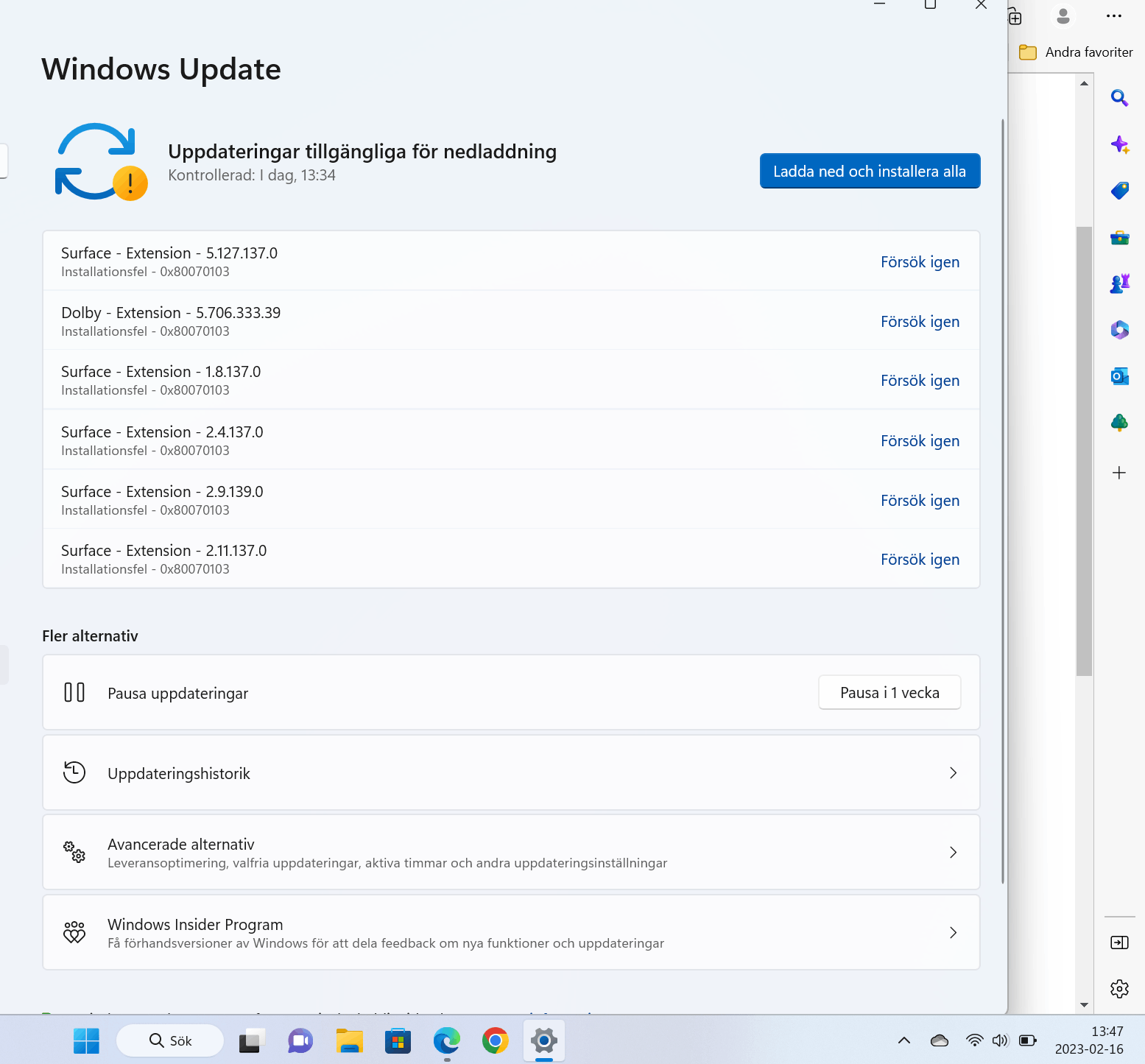Click the Settings window scrollbar
The width and height of the screenshot is (1145, 1064).
[1003, 501]
